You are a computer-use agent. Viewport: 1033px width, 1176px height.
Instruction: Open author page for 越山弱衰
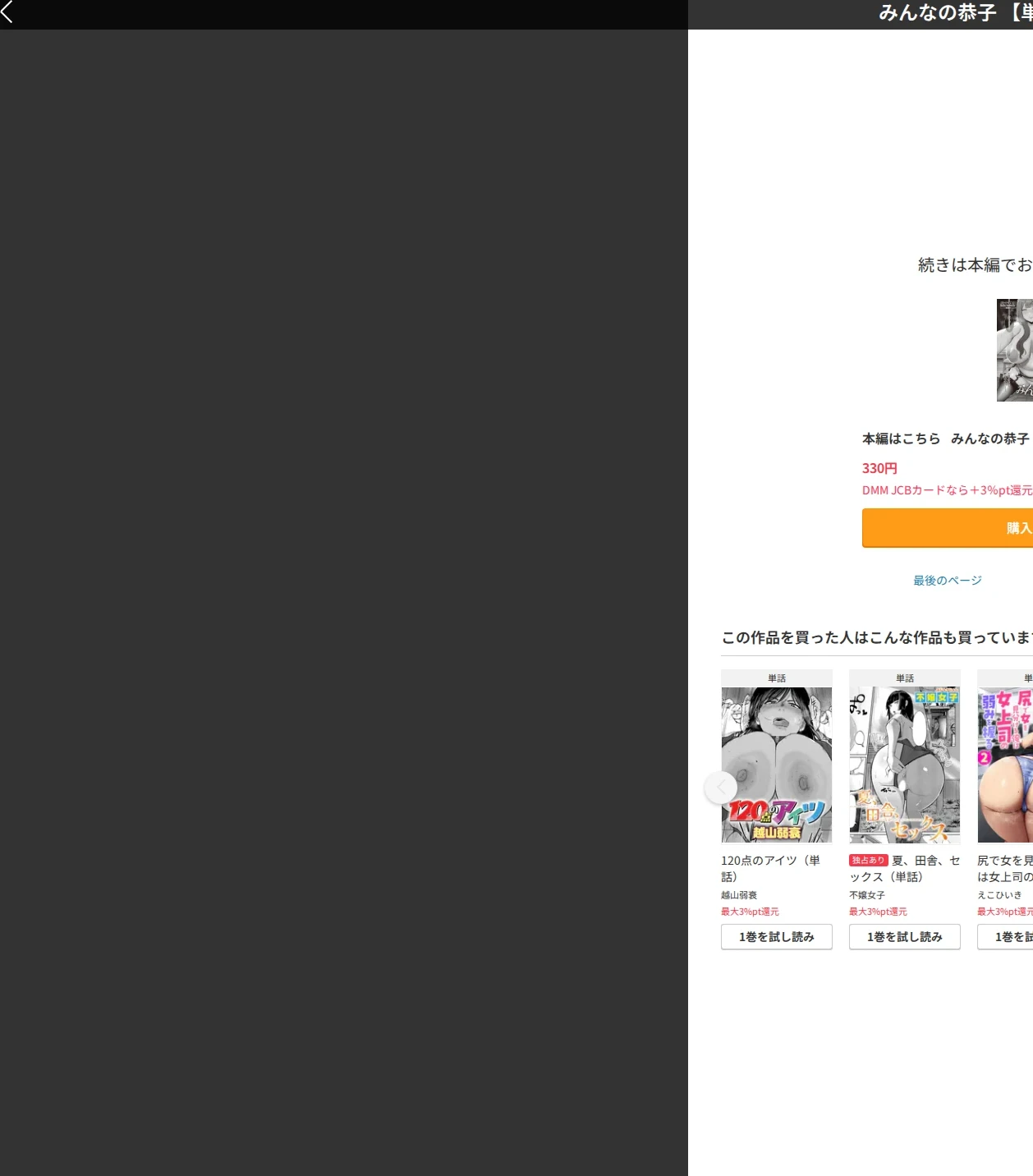(739, 895)
